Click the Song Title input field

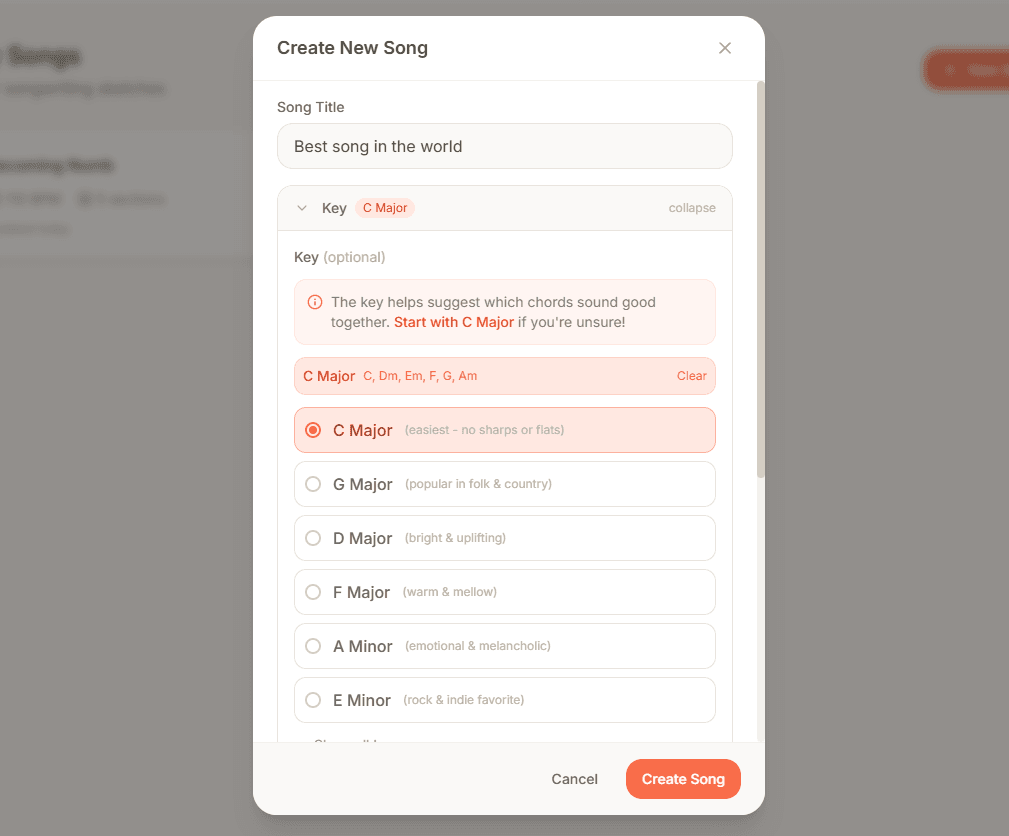click(x=504, y=146)
